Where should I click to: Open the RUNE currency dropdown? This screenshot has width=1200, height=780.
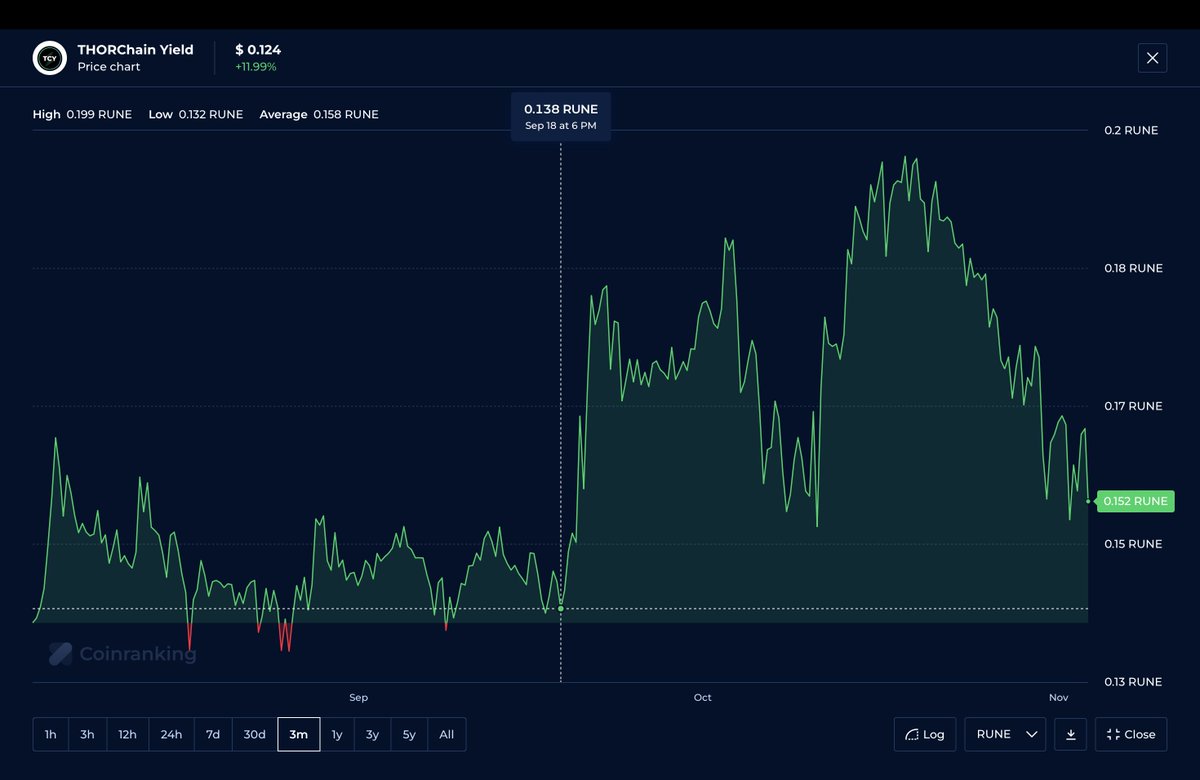(1006, 734)
